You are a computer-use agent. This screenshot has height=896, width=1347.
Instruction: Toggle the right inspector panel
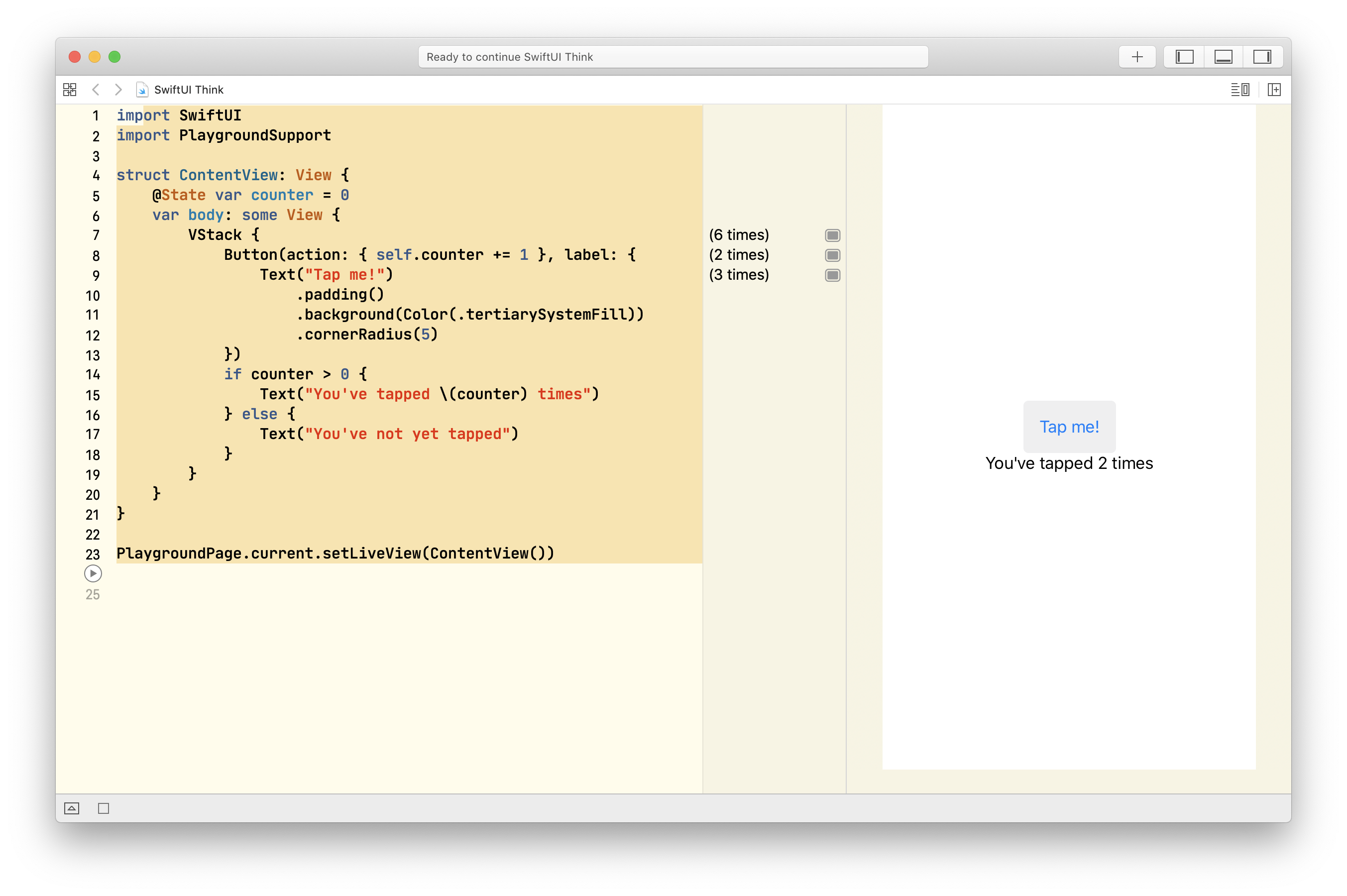click(x=1262, y=57)
